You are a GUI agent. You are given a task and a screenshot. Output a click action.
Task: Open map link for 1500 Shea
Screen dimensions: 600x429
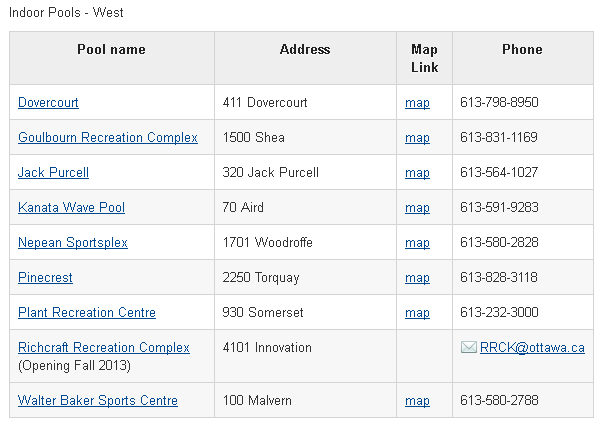(417, 138)
